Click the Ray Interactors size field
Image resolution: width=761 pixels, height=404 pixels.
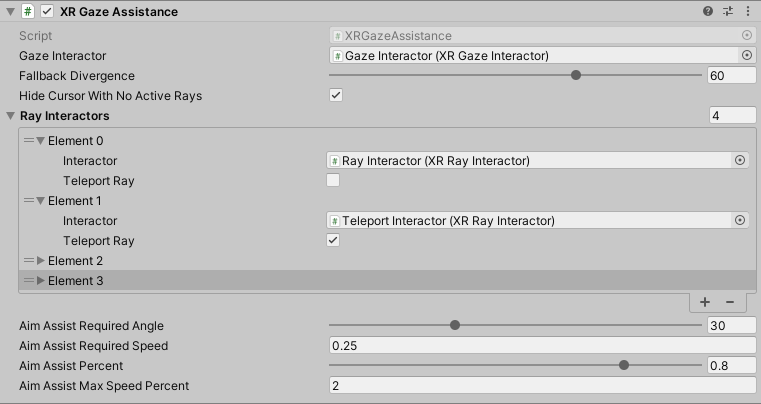731,116
